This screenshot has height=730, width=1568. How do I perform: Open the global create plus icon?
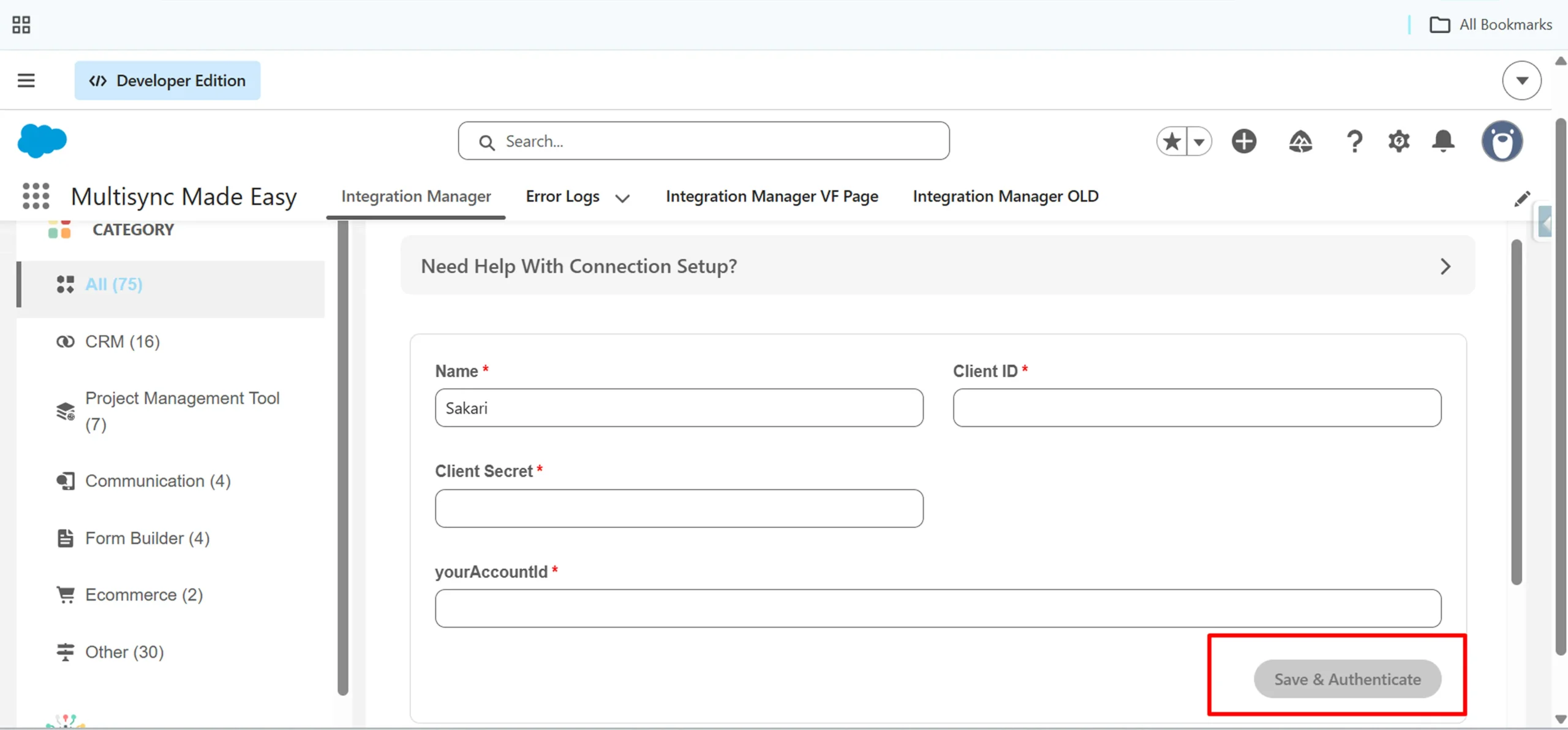coord(1244,141)
